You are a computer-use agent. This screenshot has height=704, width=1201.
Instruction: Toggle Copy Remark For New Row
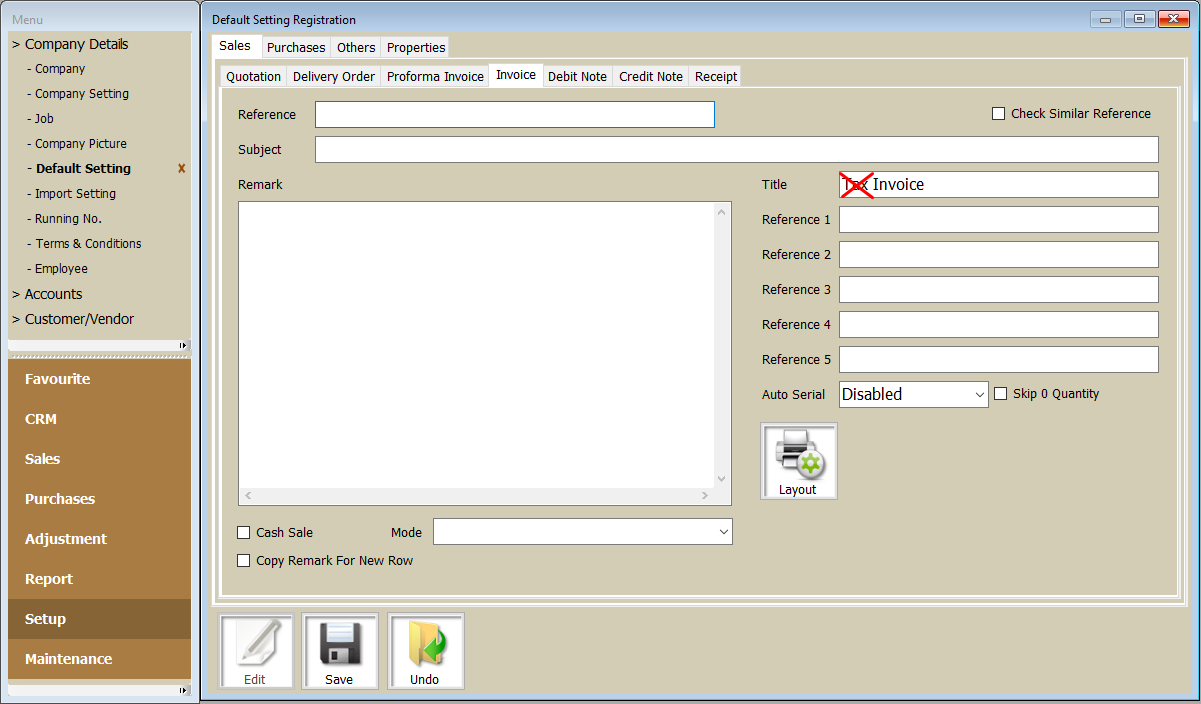(x=243, y=561)
